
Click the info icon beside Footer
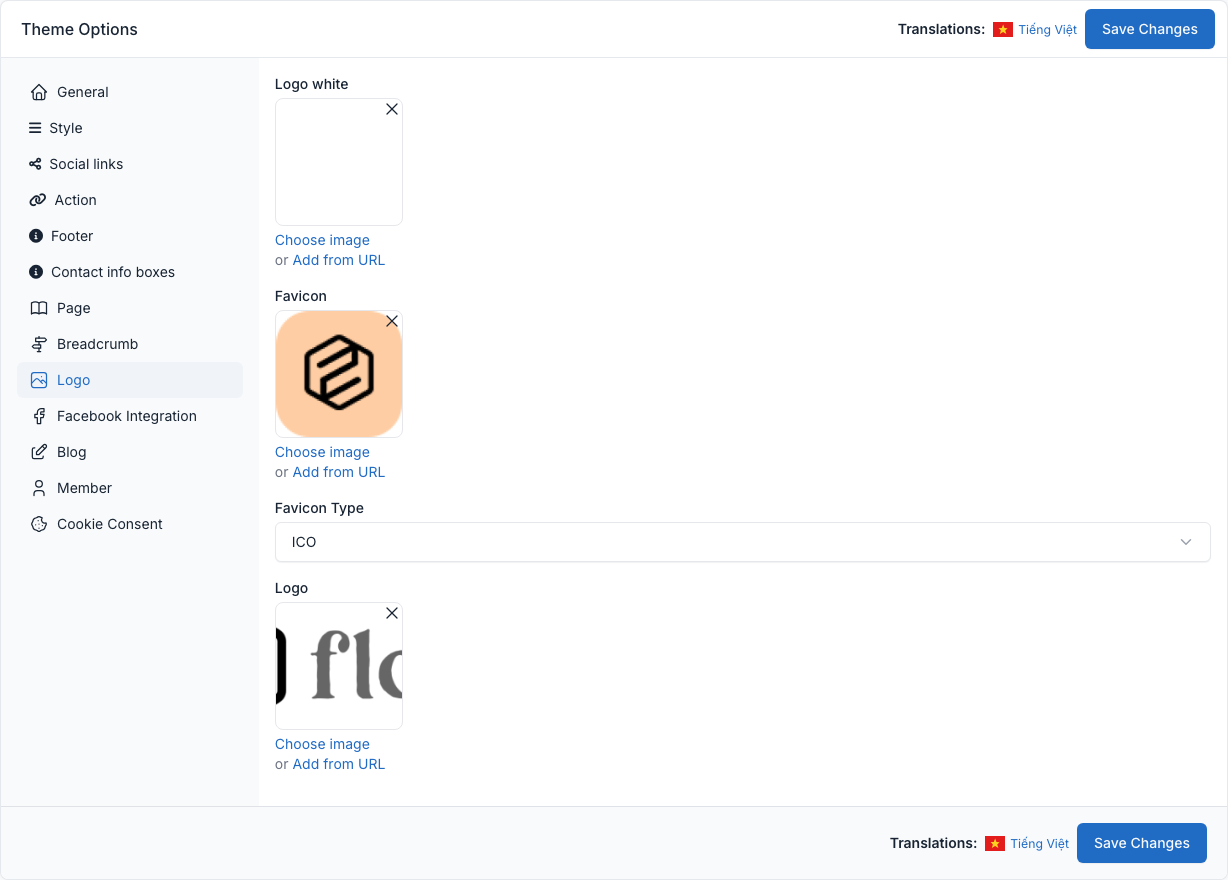36,236
